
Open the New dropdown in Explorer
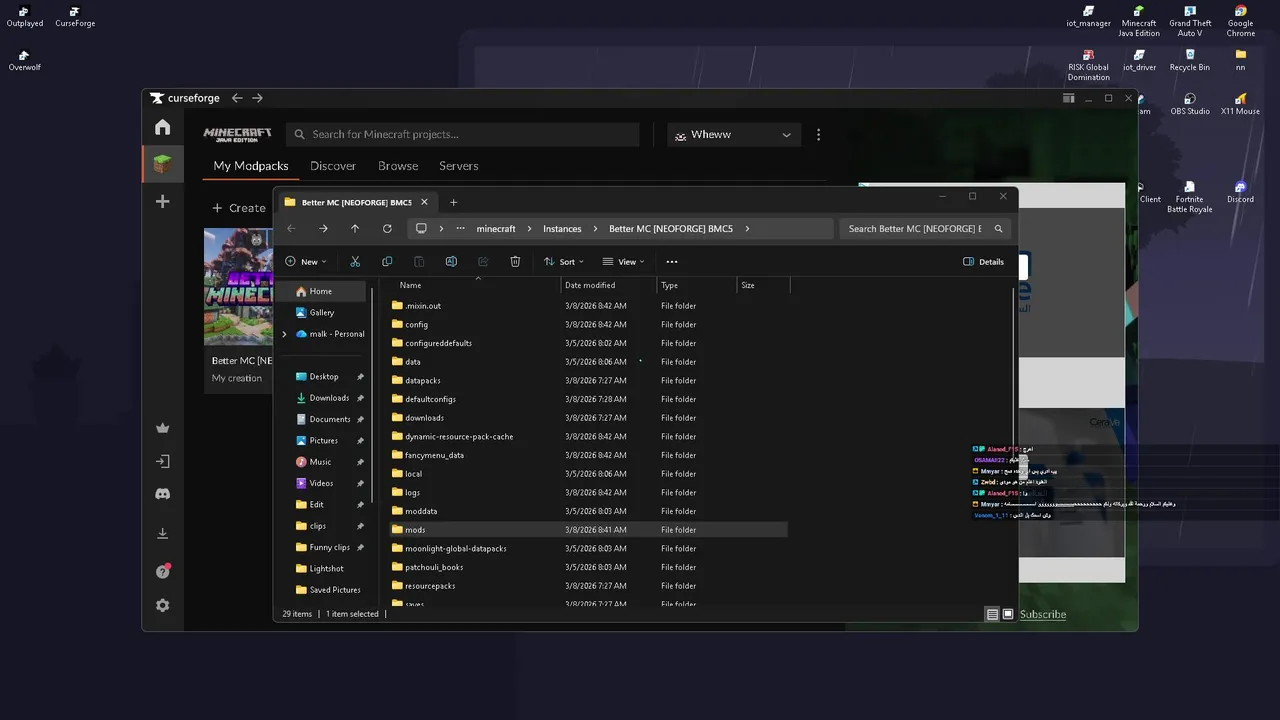point(306,261)
